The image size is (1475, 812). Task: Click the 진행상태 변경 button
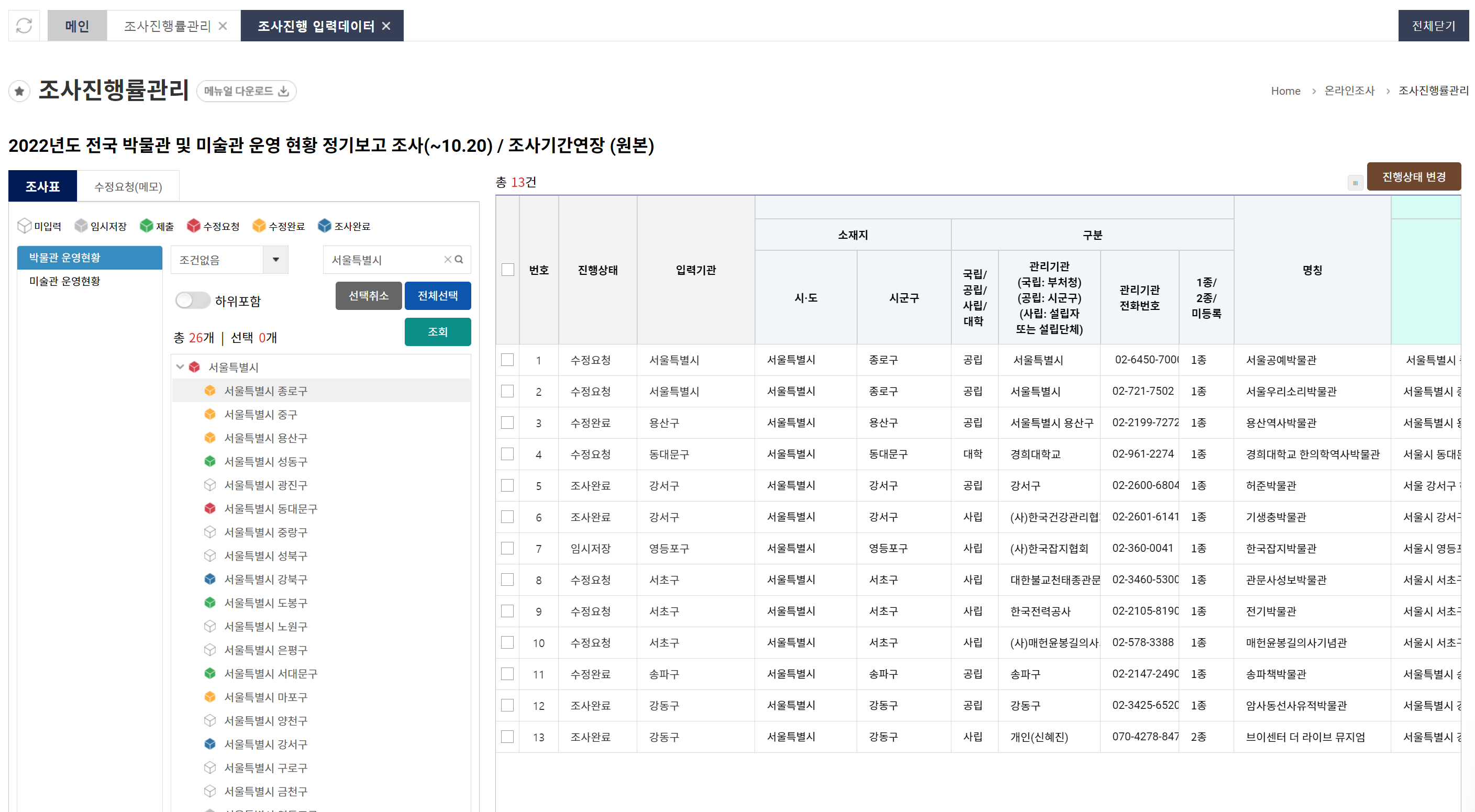click(1414, 177)
